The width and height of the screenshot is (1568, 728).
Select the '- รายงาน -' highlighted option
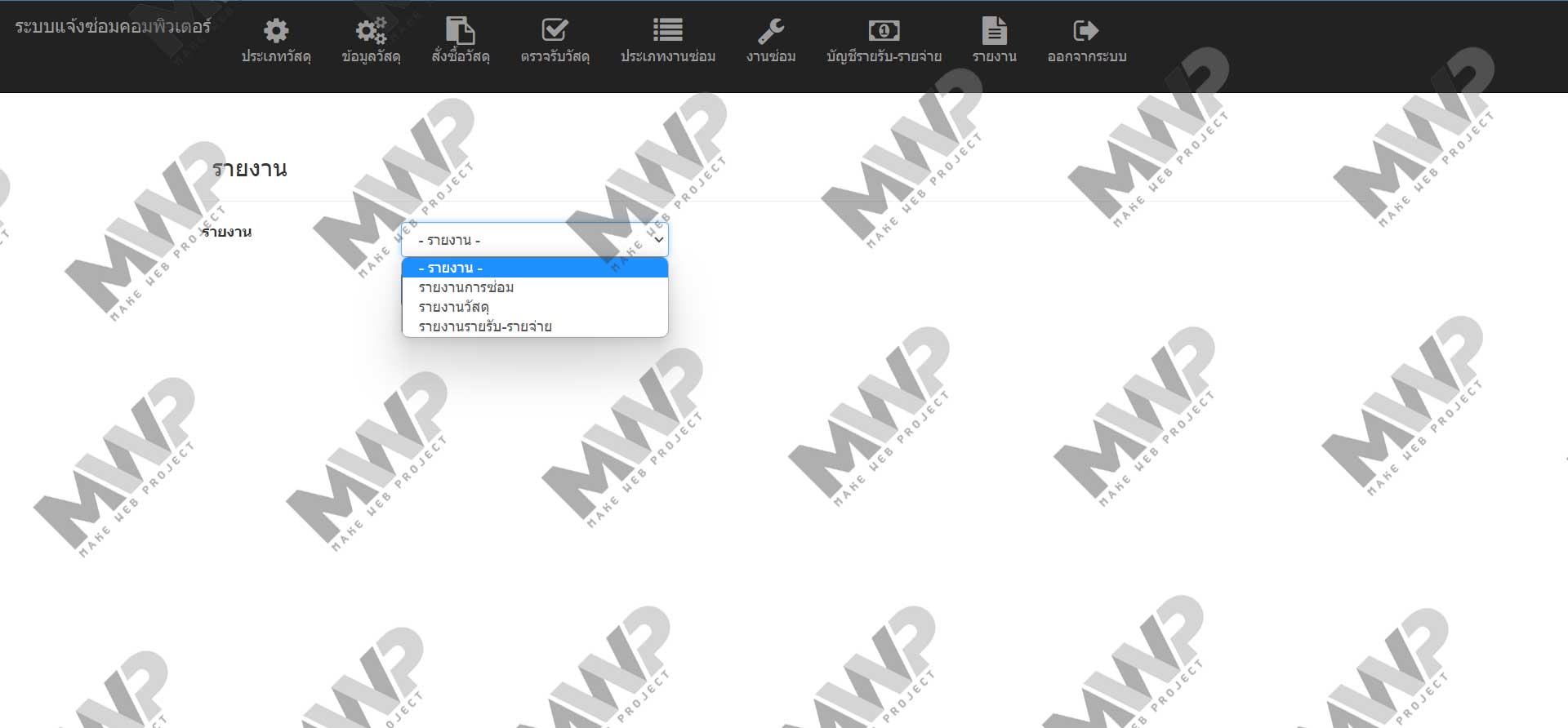[x=535, y=268]
